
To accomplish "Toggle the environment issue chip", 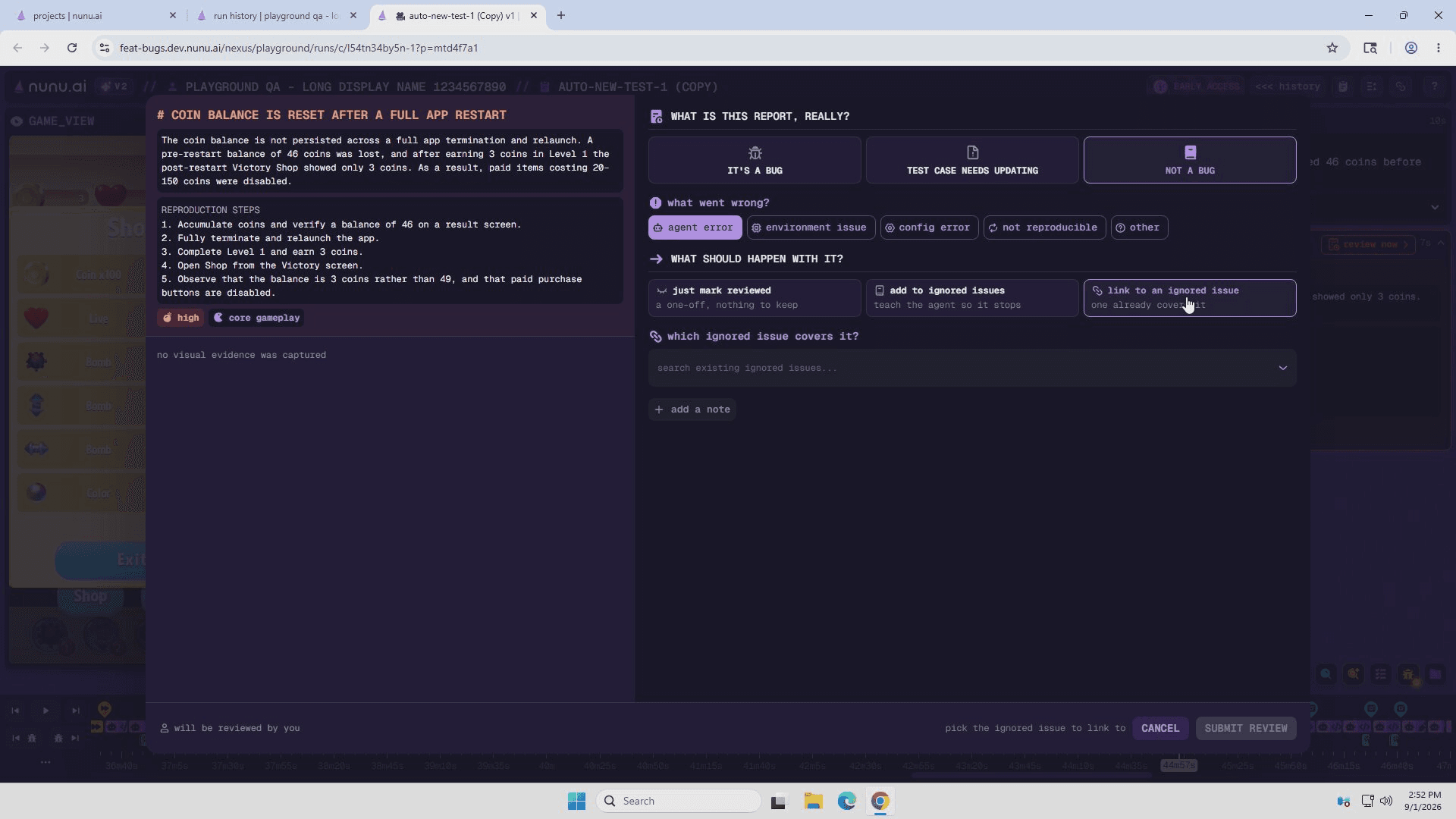I will (x=811, y=227).
